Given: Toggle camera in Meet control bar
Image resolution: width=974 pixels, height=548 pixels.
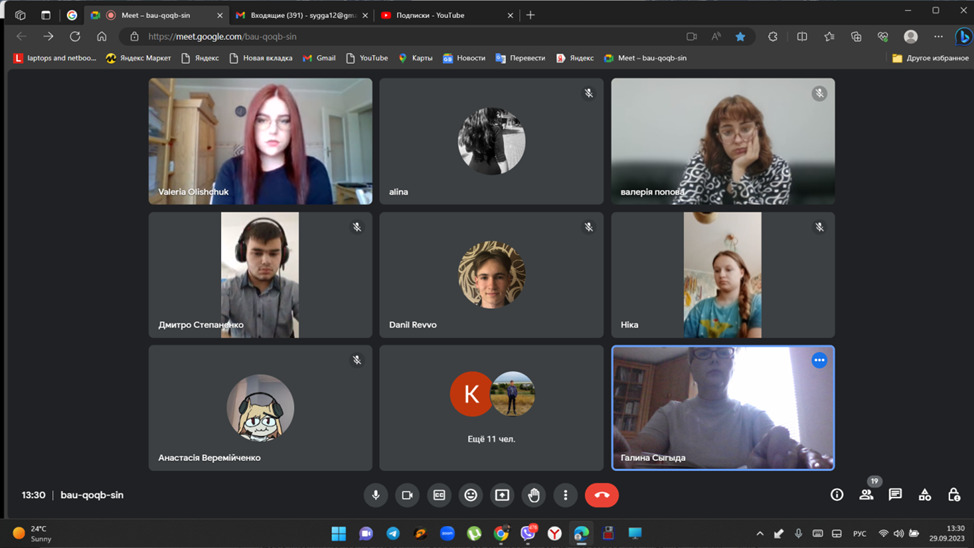Looking at the screenshot, I should point(407,495).
